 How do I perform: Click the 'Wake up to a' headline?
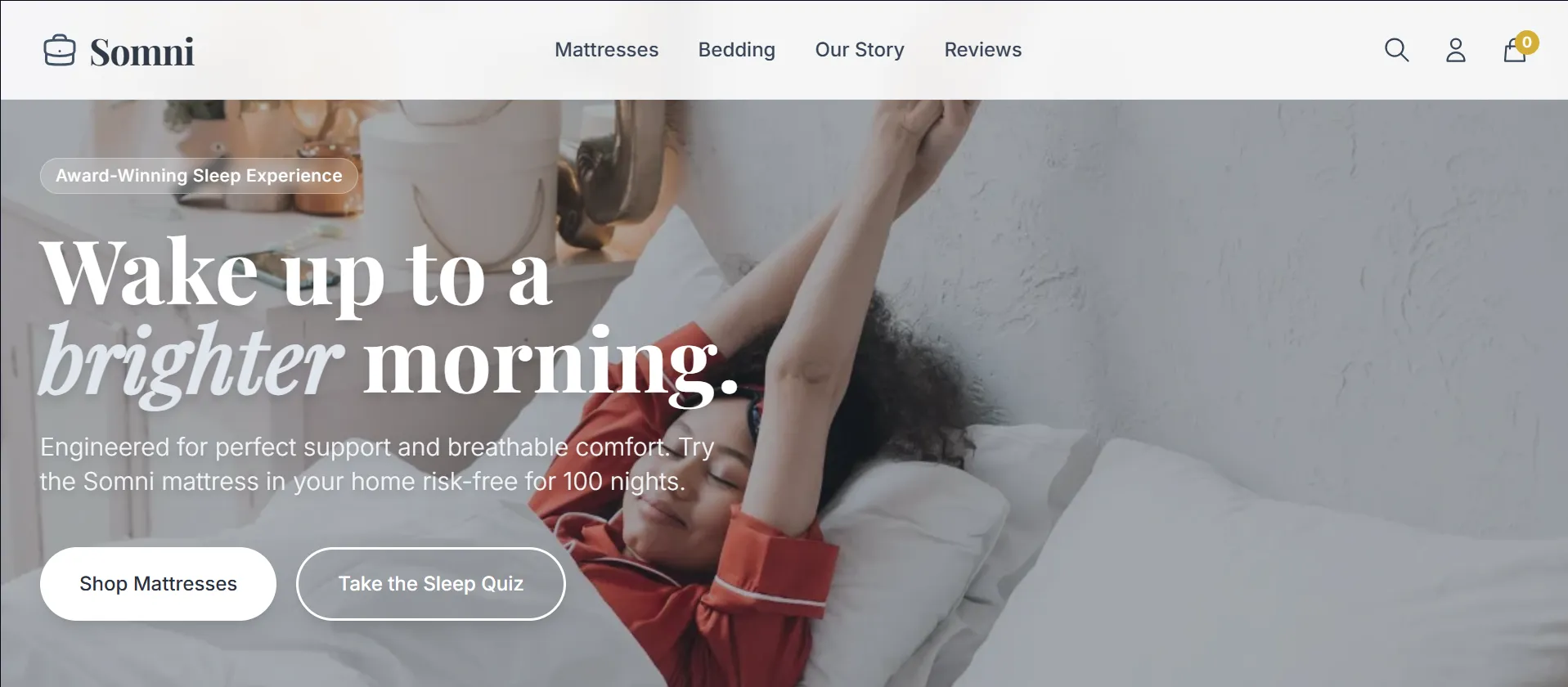tap(296, 274)
